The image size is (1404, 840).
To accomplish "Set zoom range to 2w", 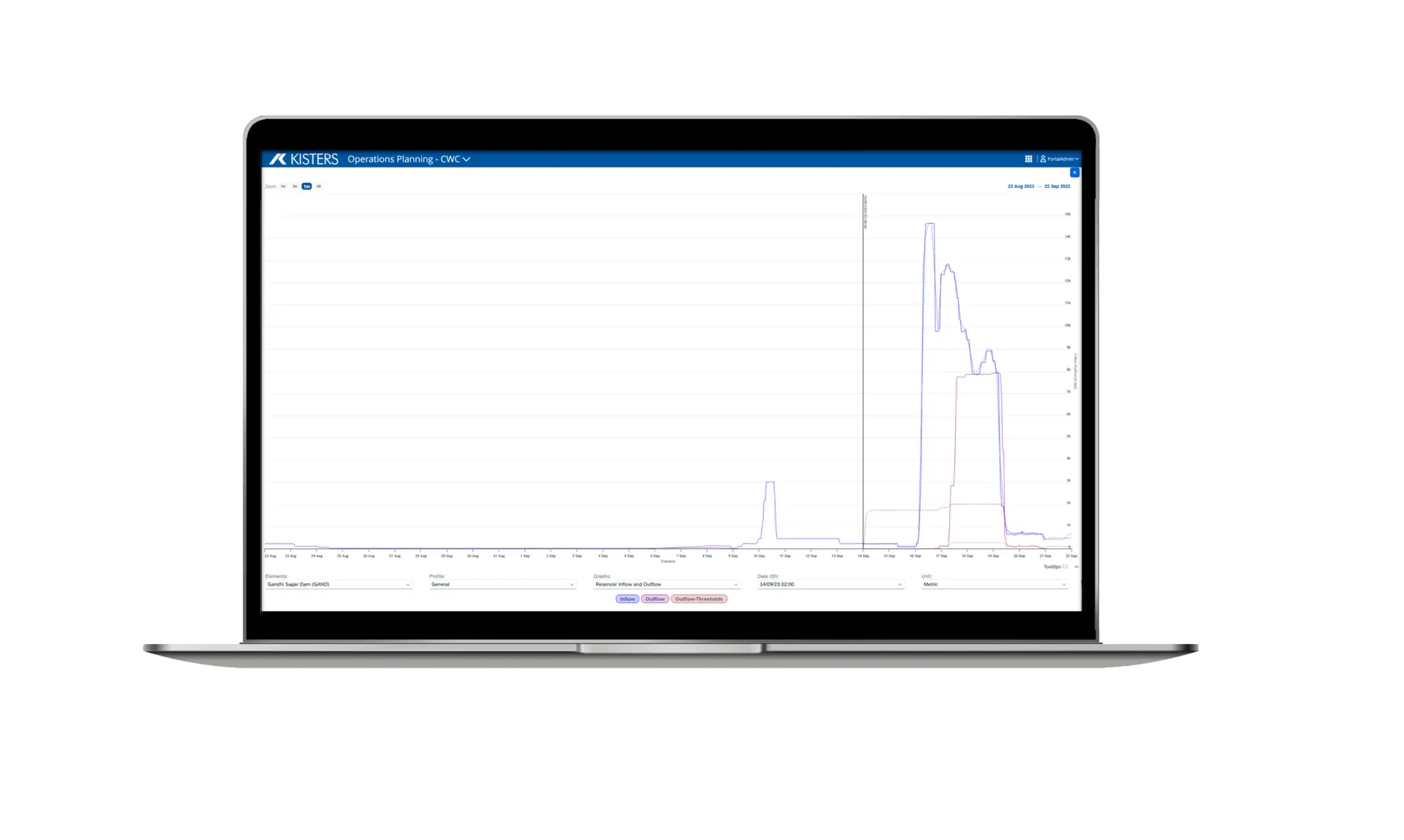I will (x=295, y=186).
